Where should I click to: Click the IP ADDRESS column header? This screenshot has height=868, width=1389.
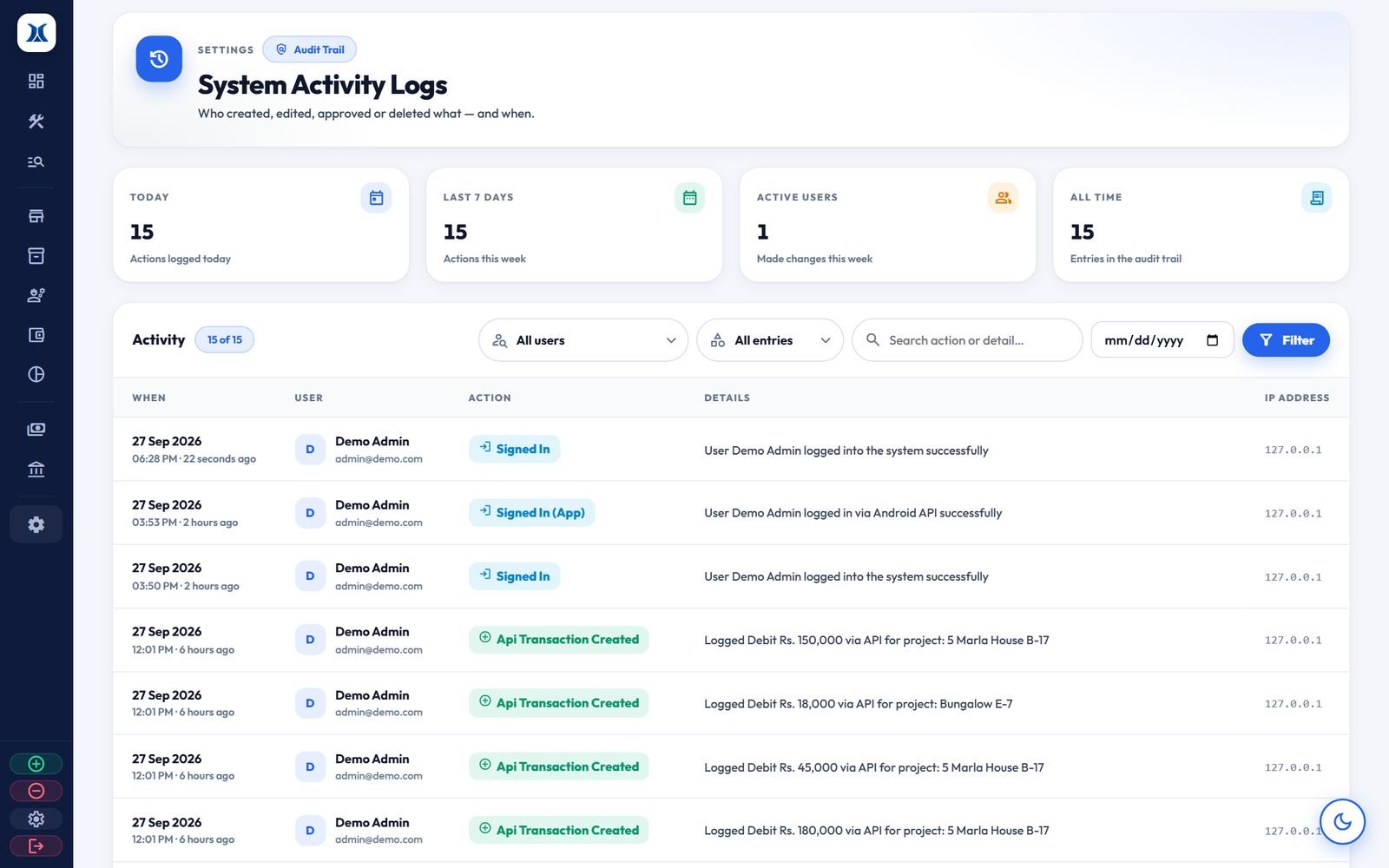[1297, 398]
